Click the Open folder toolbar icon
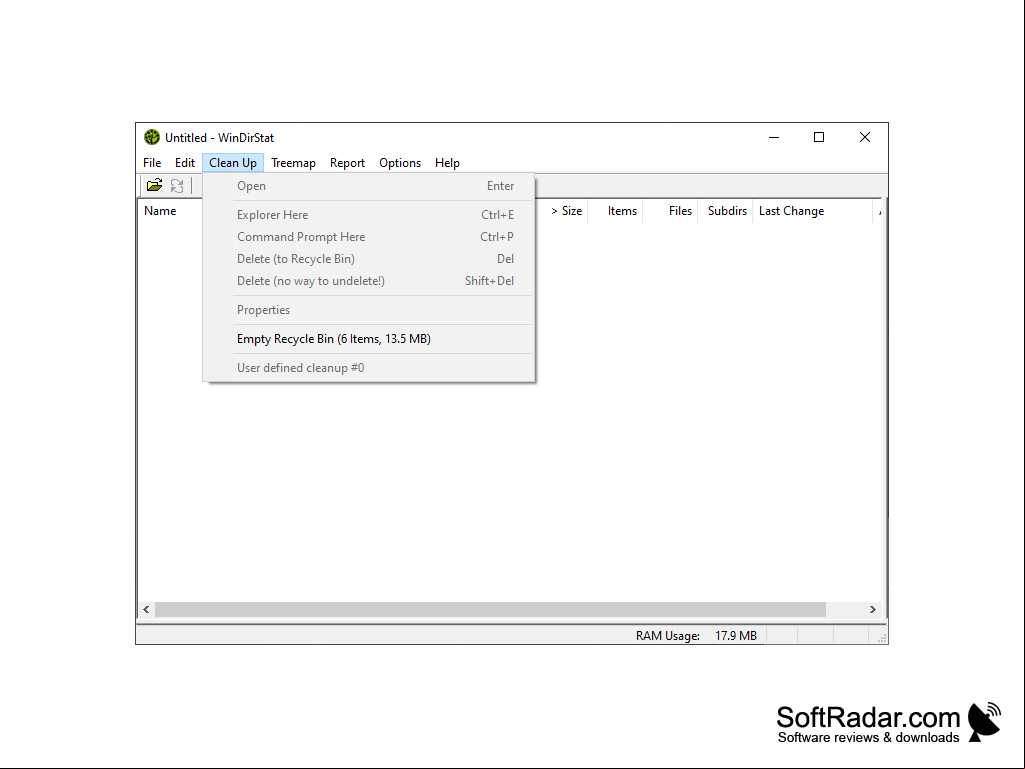 click(x=154, y=186)
